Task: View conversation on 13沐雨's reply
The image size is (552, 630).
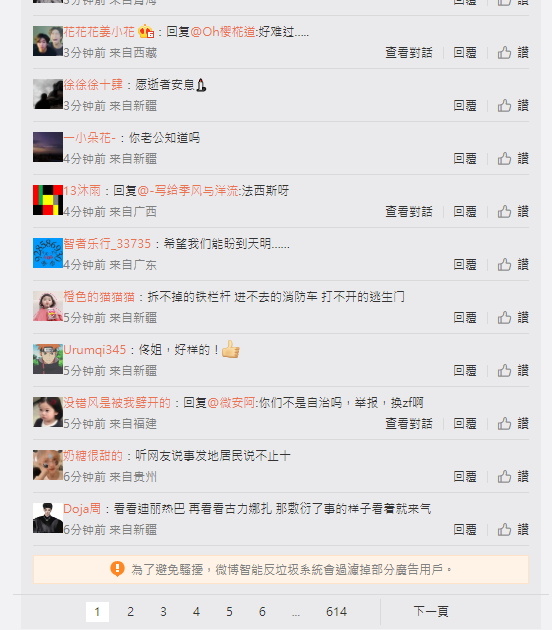Action: click(409, 212)
